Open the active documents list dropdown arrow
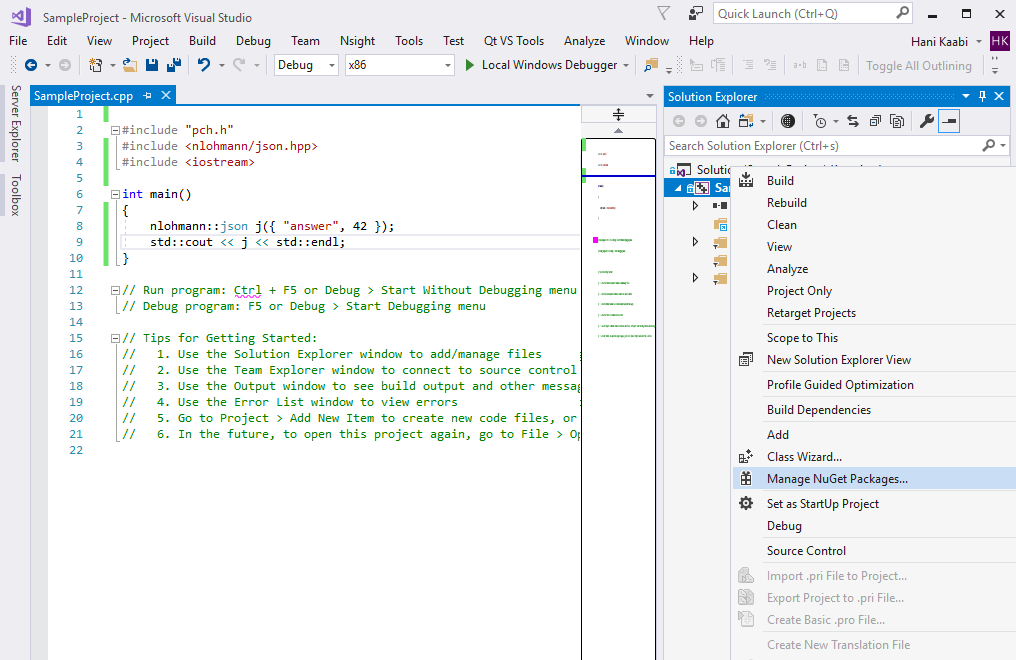Image resolution: width=1016 pixels, height=660 pixels. click(x=650, y=97)
